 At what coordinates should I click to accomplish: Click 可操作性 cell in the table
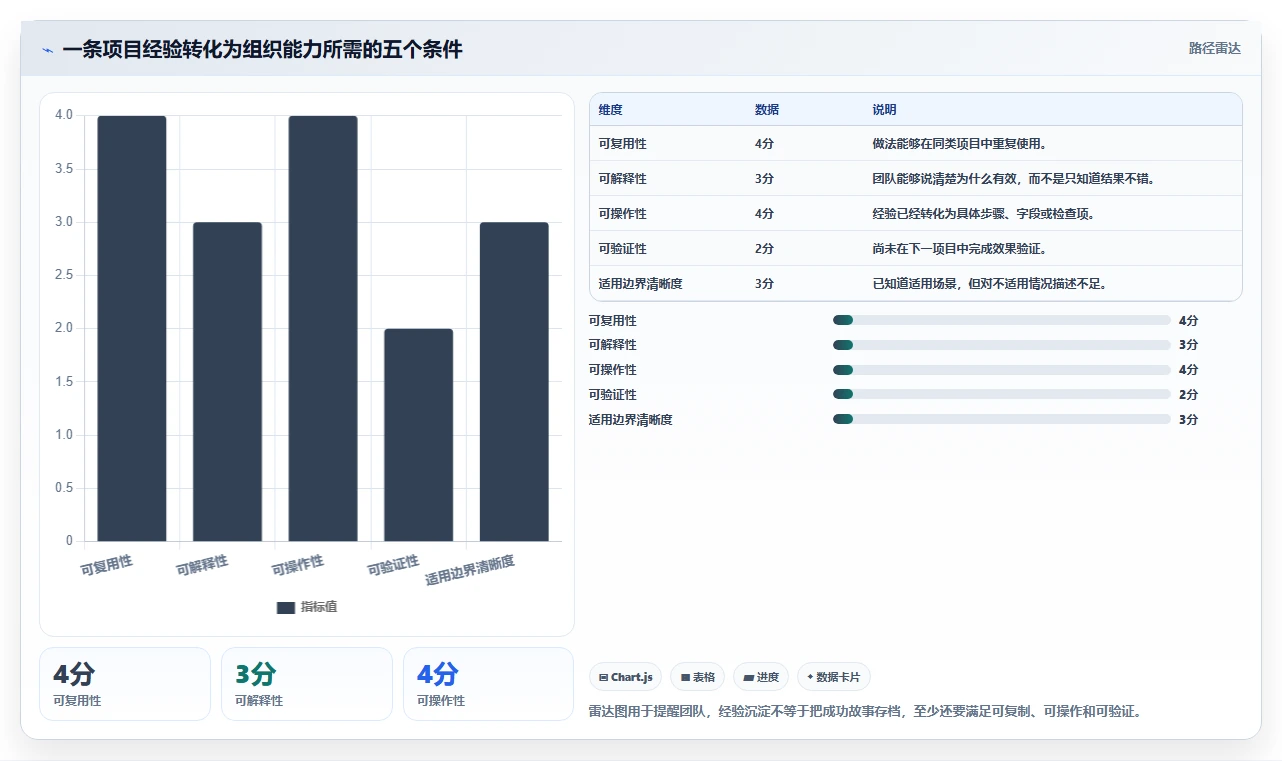click(x=622, y=214)
